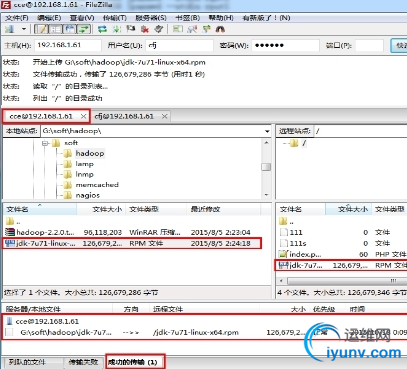407x369 pixels.
Task: Reconnect to the last server
Action: click(x=159, y=29)
